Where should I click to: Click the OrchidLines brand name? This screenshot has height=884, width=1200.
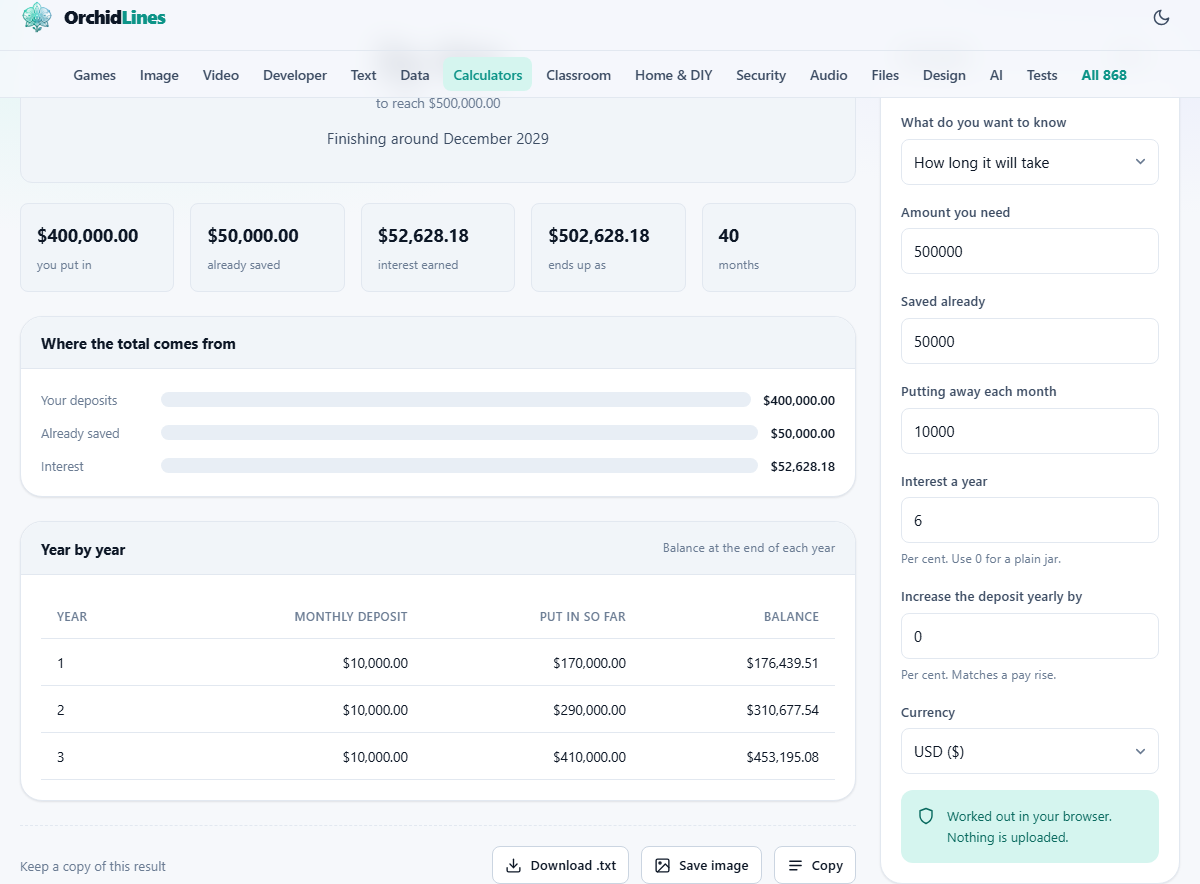[x=115, y=17]
